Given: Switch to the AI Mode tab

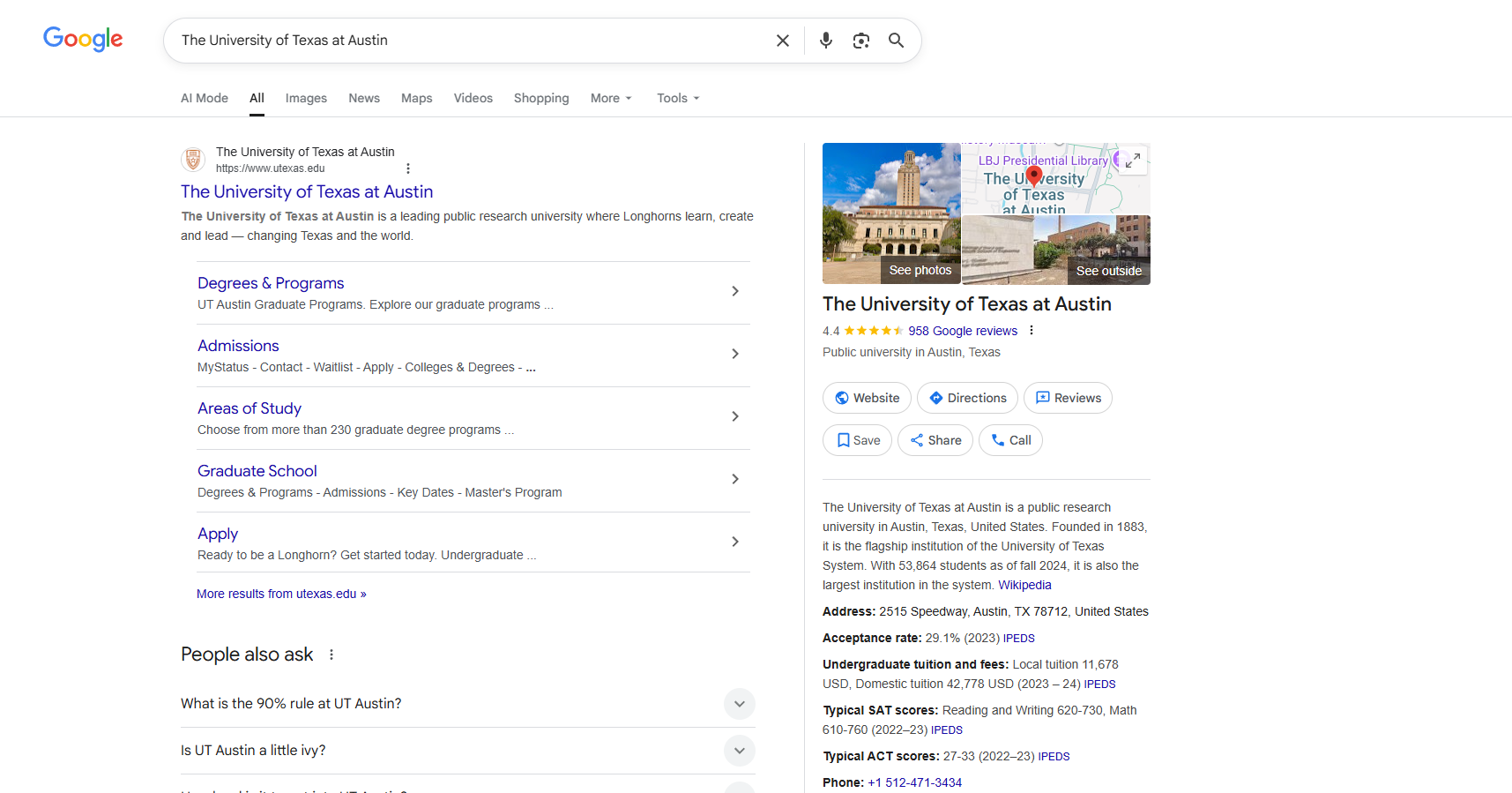Looking at the screenshot, I should coord(205,98).
